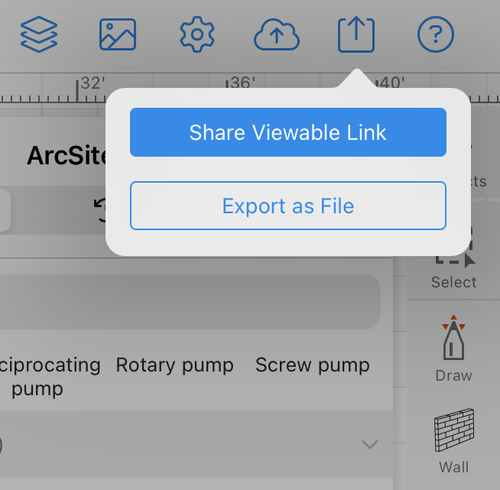Click the image/photo insert icon
Screen dimensions: 500x490
118,34
